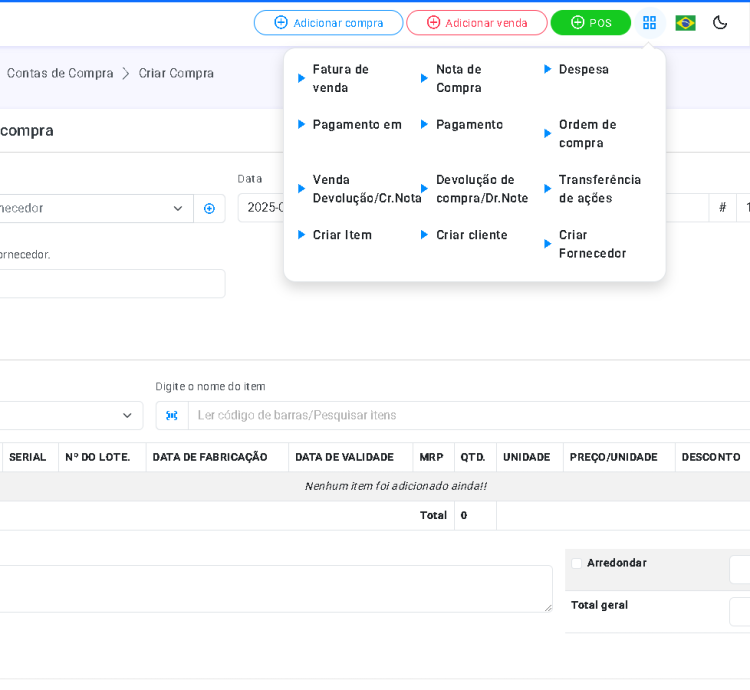This screenshot has width=750, height=690.
Task: Open the quick-access grid menu icon
Action: coord(649,23)
